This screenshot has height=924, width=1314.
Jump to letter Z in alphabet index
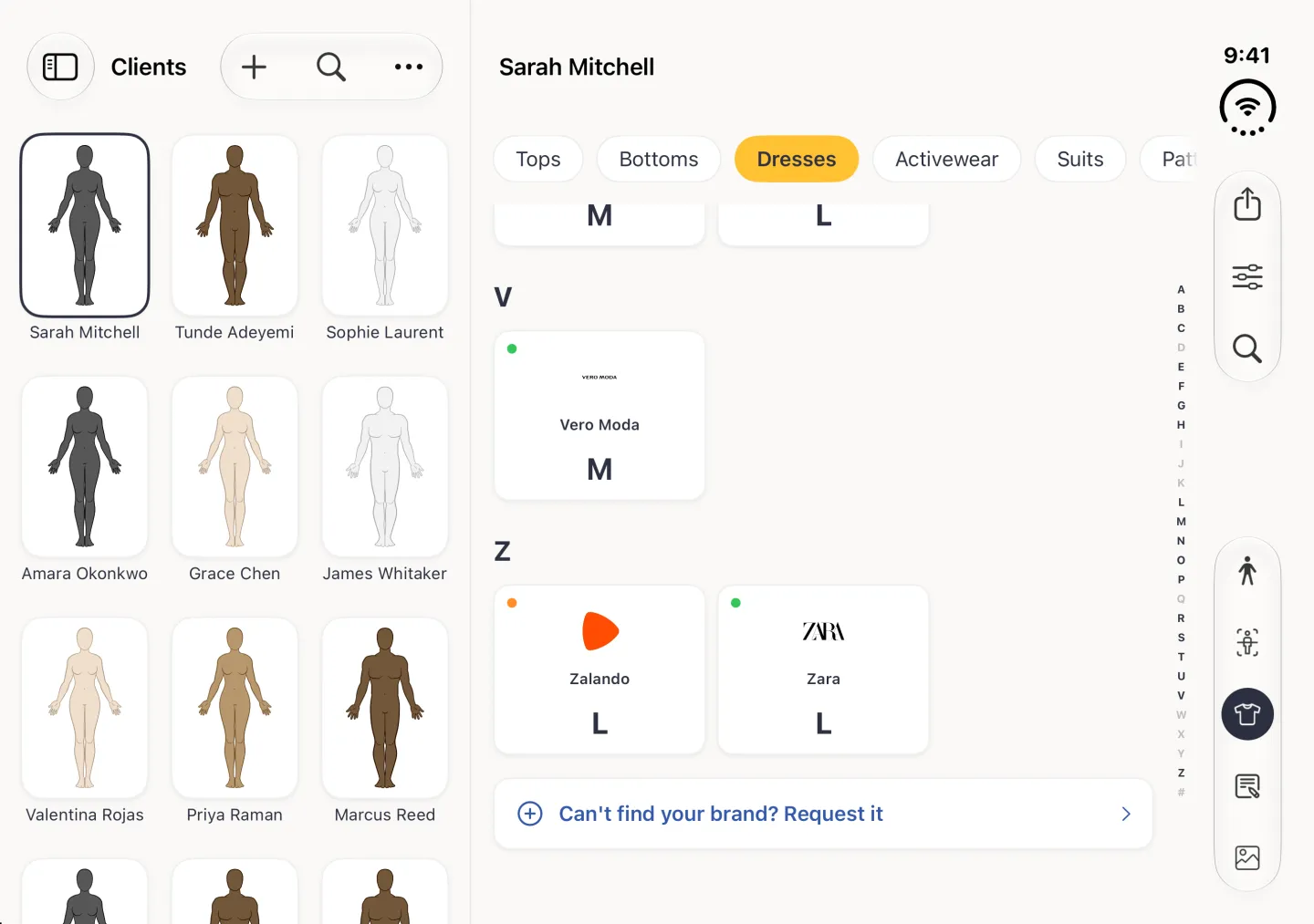1181,773
